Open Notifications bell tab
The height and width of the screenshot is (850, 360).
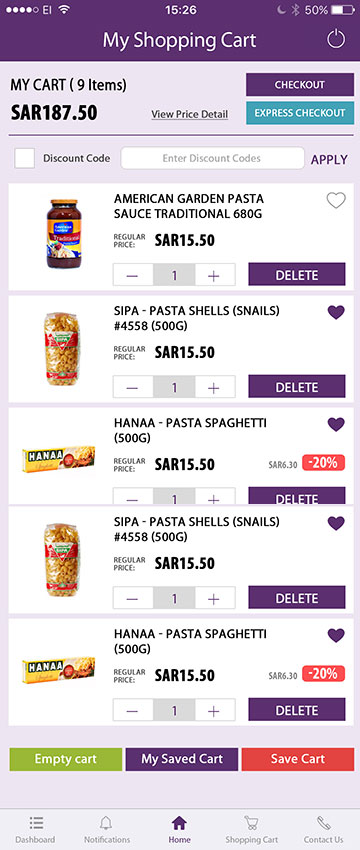(x=107, y=829)
